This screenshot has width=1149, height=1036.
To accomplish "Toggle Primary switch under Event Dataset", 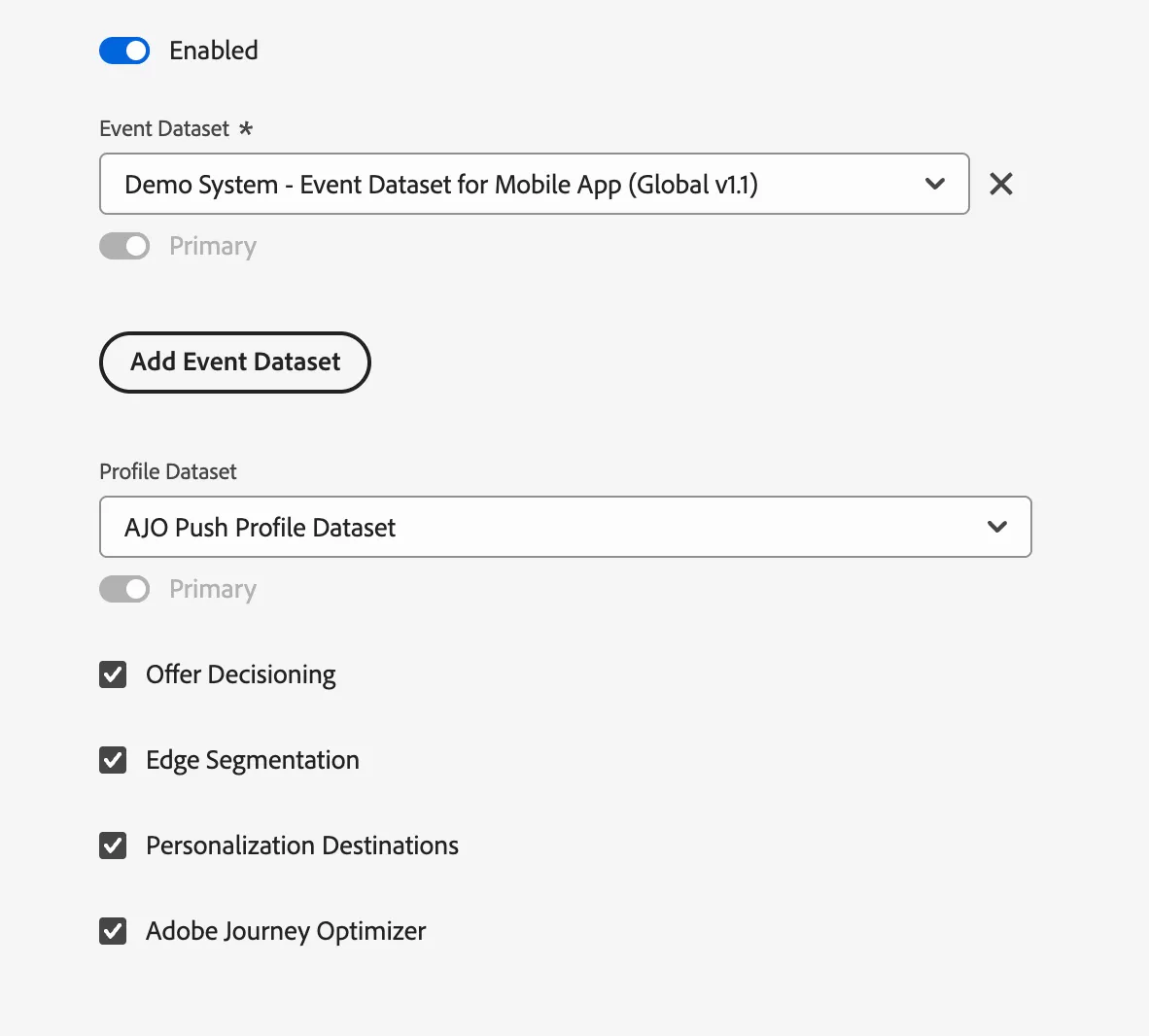I will pos(124,246).
